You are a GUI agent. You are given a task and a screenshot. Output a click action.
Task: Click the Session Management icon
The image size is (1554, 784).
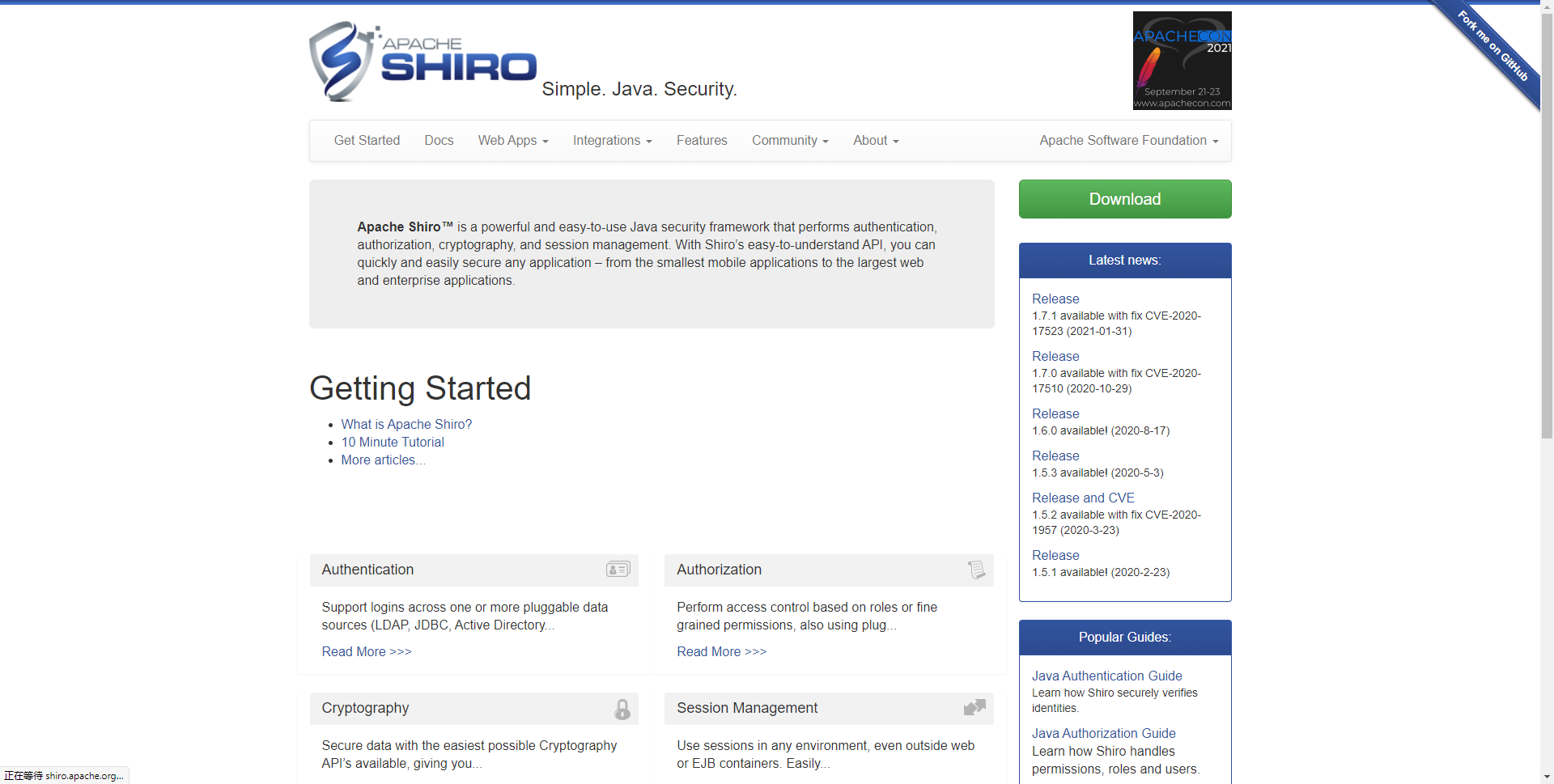pyautogui.click(x=974, y=707)
